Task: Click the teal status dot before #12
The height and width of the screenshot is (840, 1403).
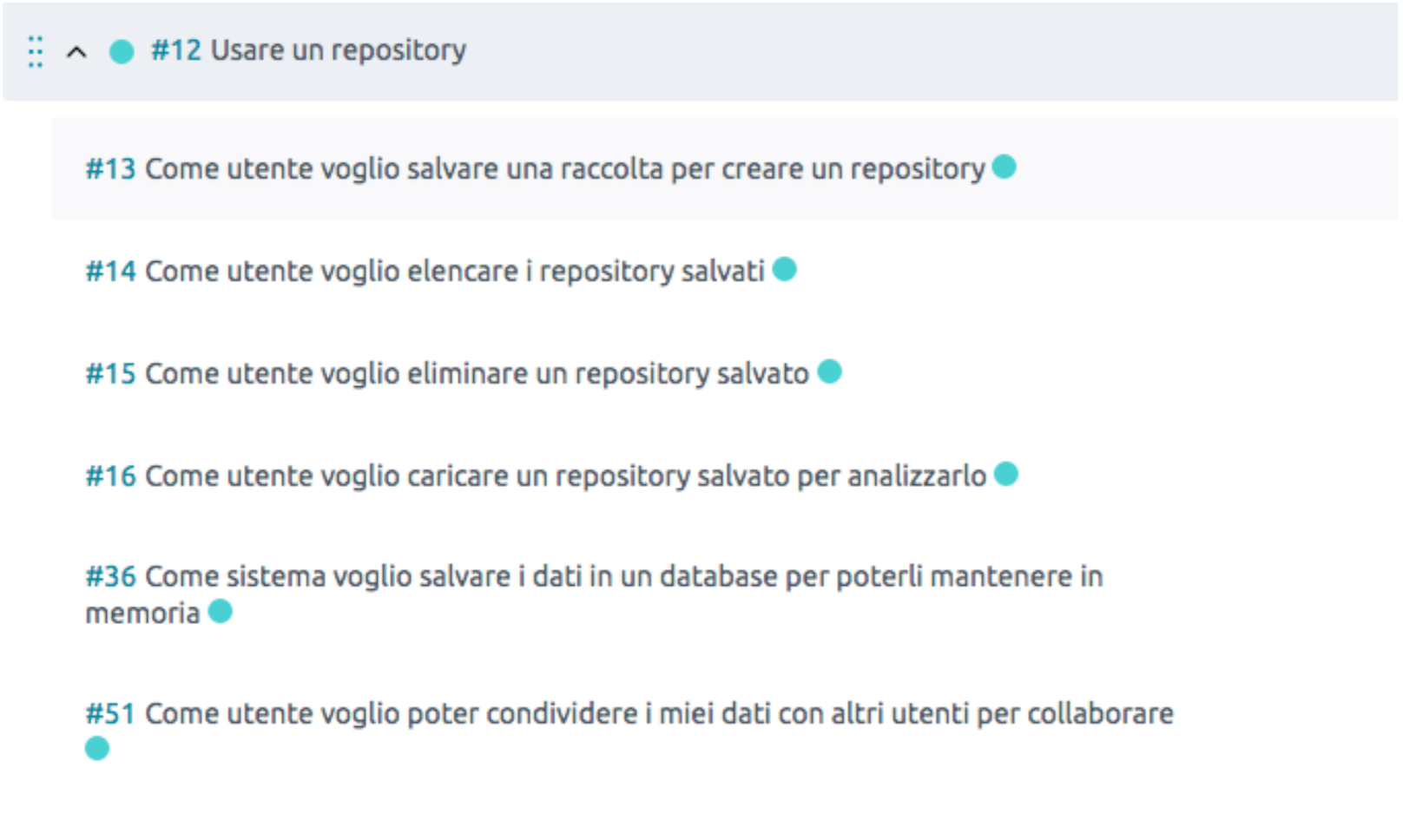Action: (122, 52)
